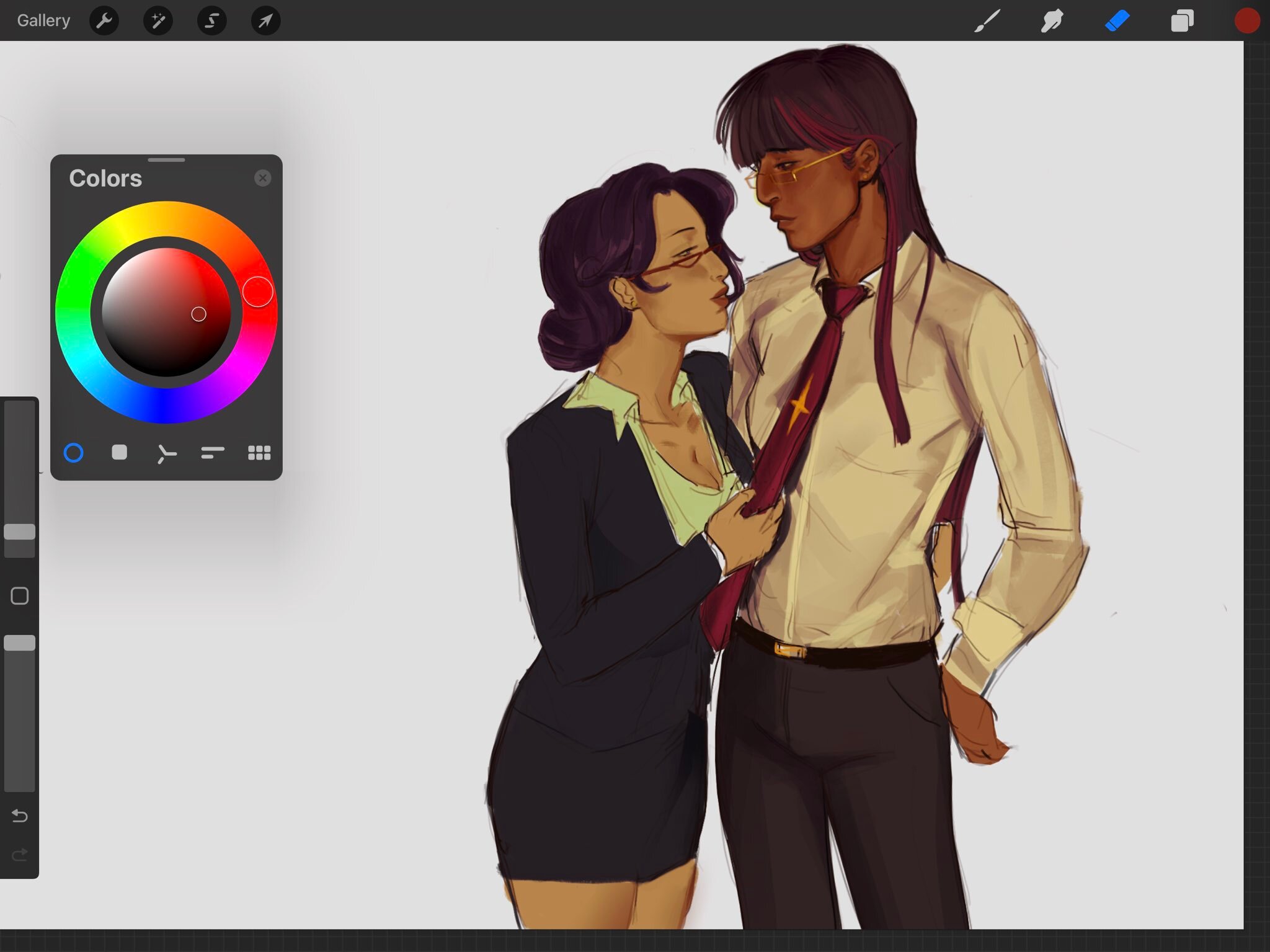The height and width of the screenshot is (952, 1270).
Task: Switch to the Value sliders tab
Action: click(212, 453)
